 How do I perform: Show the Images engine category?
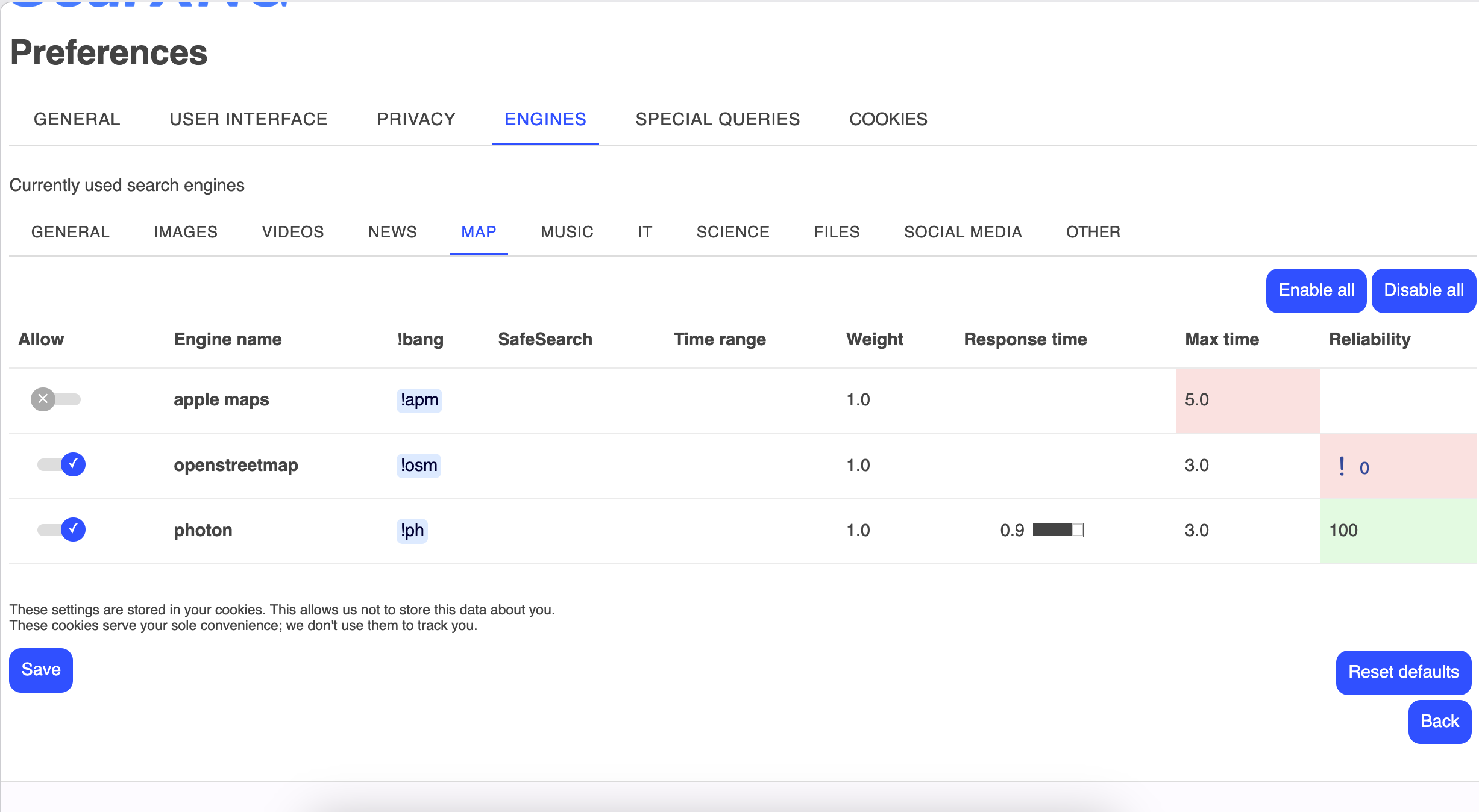[186, 232]
